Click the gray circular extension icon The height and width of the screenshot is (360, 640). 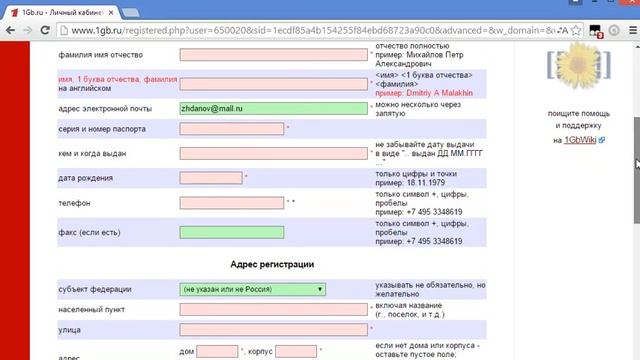[614, 30]
